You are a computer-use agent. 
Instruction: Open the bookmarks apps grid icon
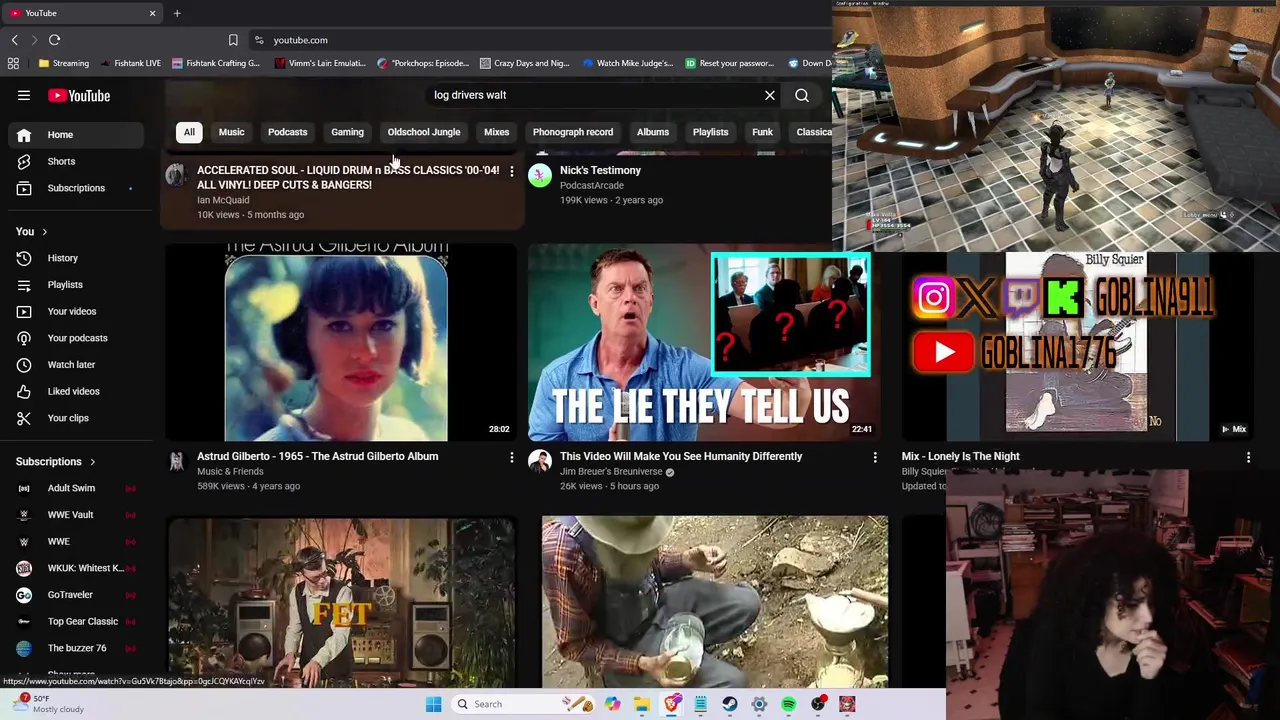13,63
